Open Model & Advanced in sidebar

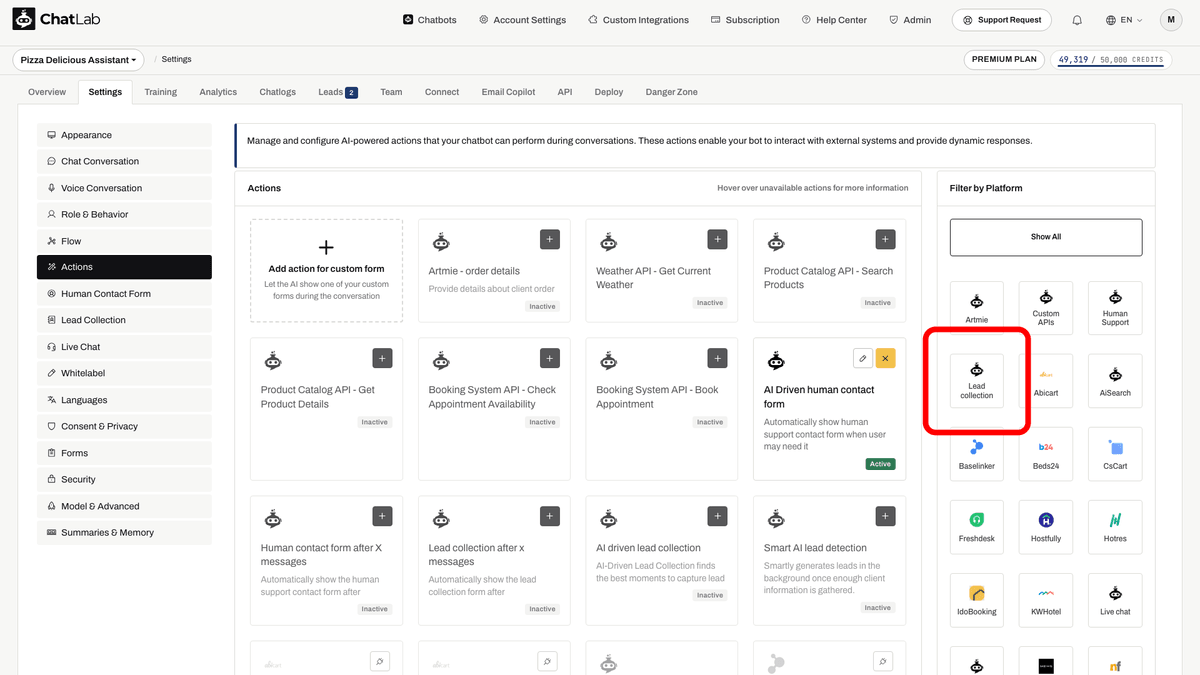point(124,506)
